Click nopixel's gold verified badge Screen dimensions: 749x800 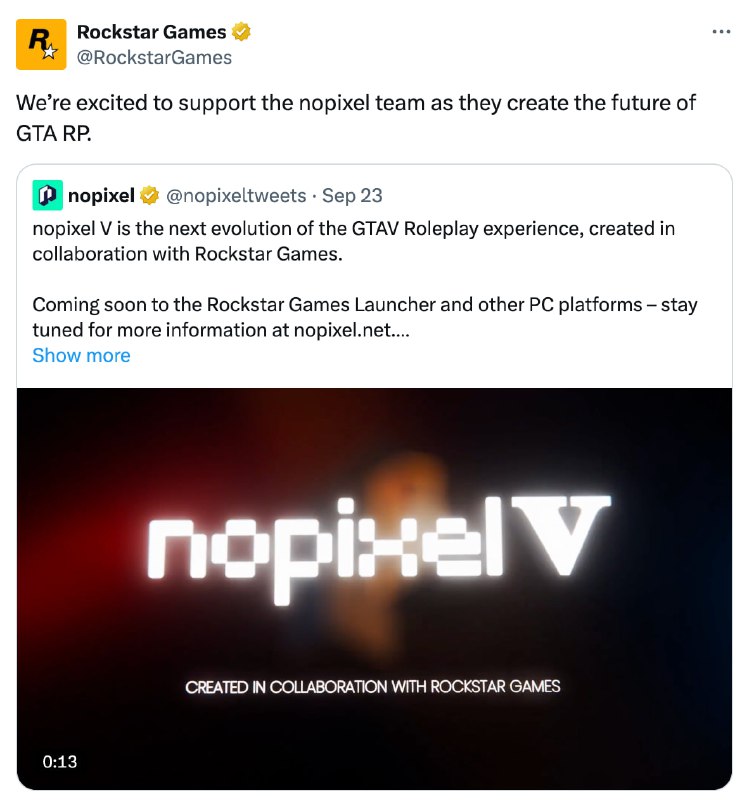150,194
